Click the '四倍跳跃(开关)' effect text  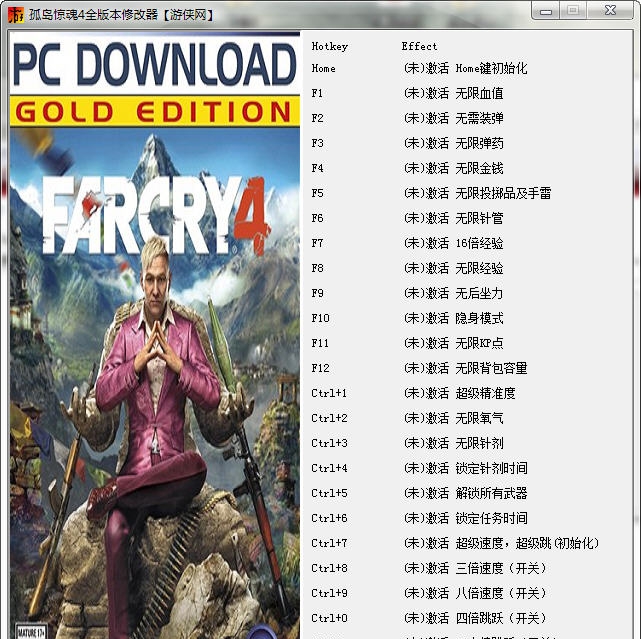pos(501,618)
